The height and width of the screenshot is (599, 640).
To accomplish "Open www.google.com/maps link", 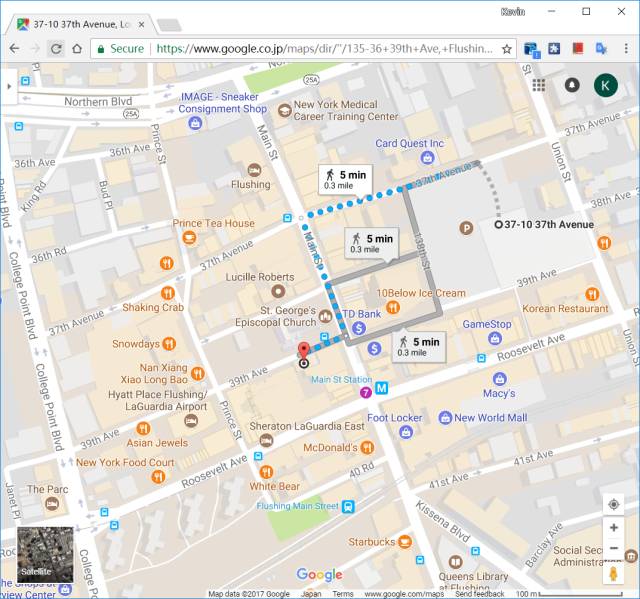I will click(404, 594).
